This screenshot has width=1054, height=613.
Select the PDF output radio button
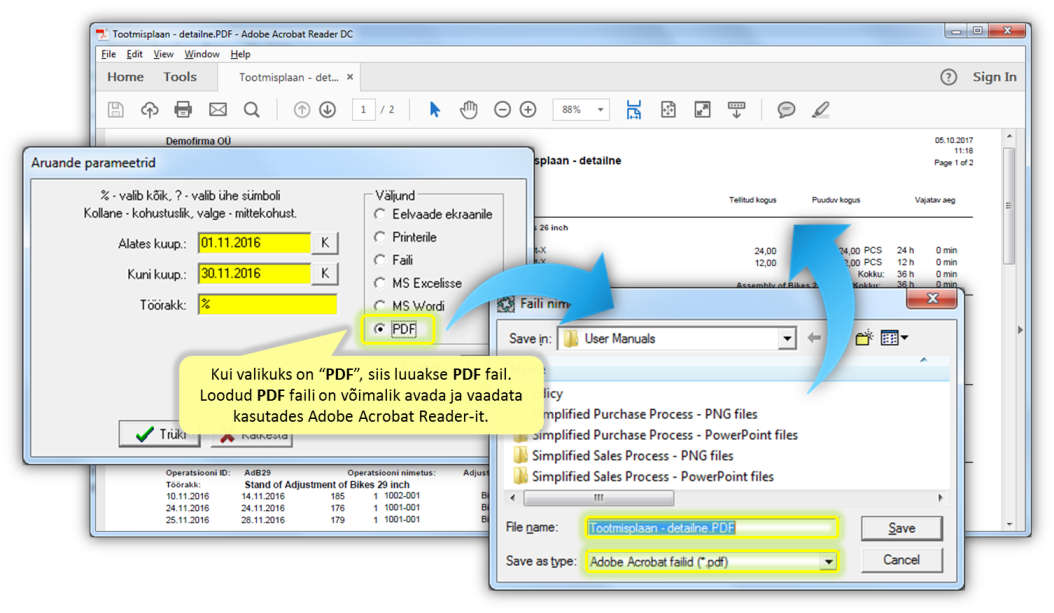[x=380, y=329]
